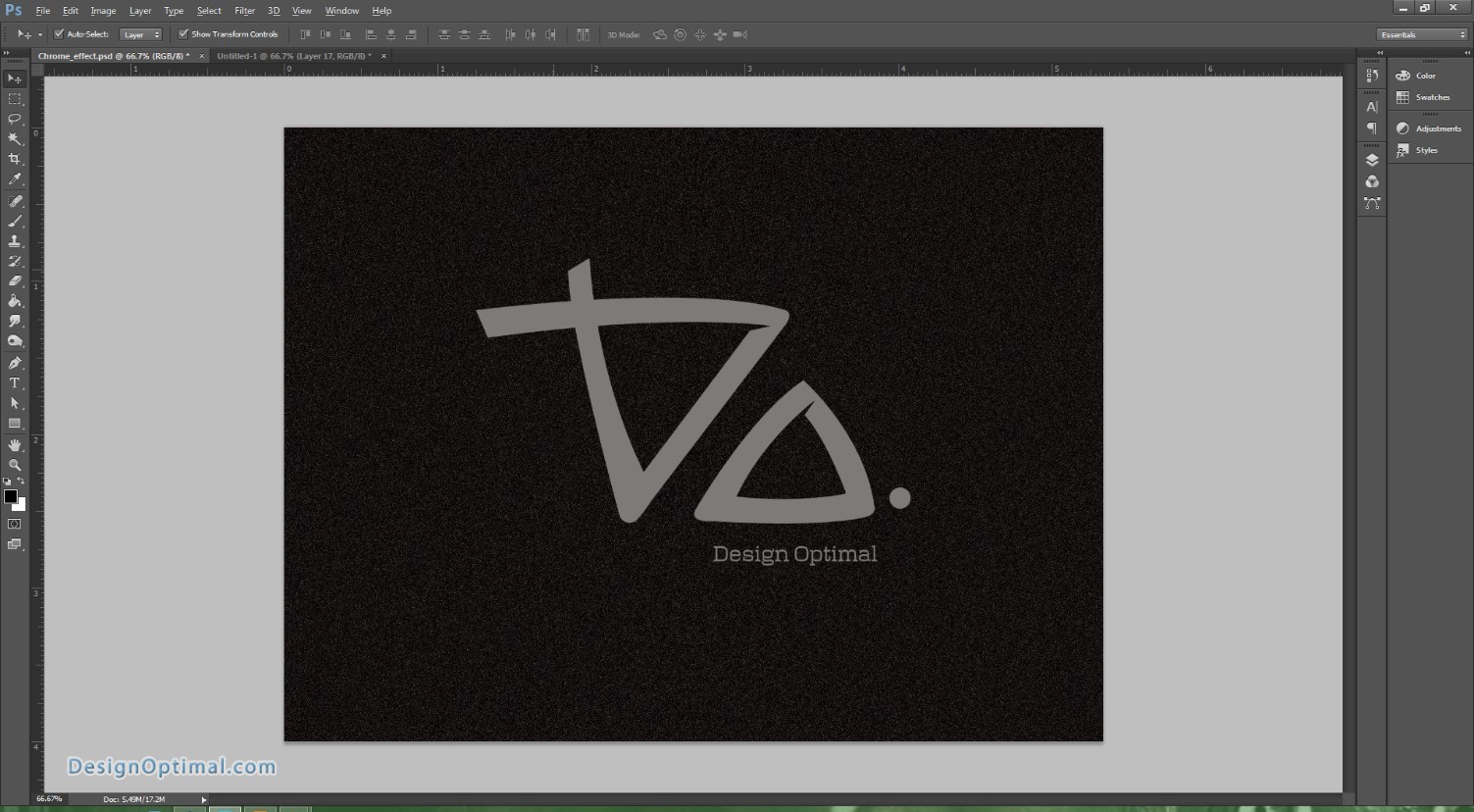The height and width of the screenshot is (812, 1474).
Task: Reset default foreground and background colors
Action: pyautogui.click(x=8, y=482)
